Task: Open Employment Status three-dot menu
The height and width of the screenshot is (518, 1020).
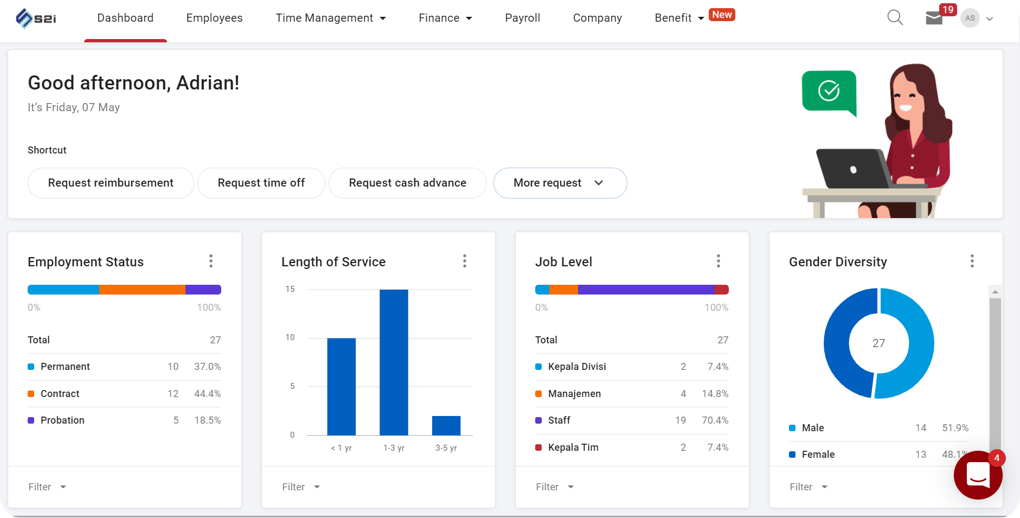Action: tap(211, 261)
